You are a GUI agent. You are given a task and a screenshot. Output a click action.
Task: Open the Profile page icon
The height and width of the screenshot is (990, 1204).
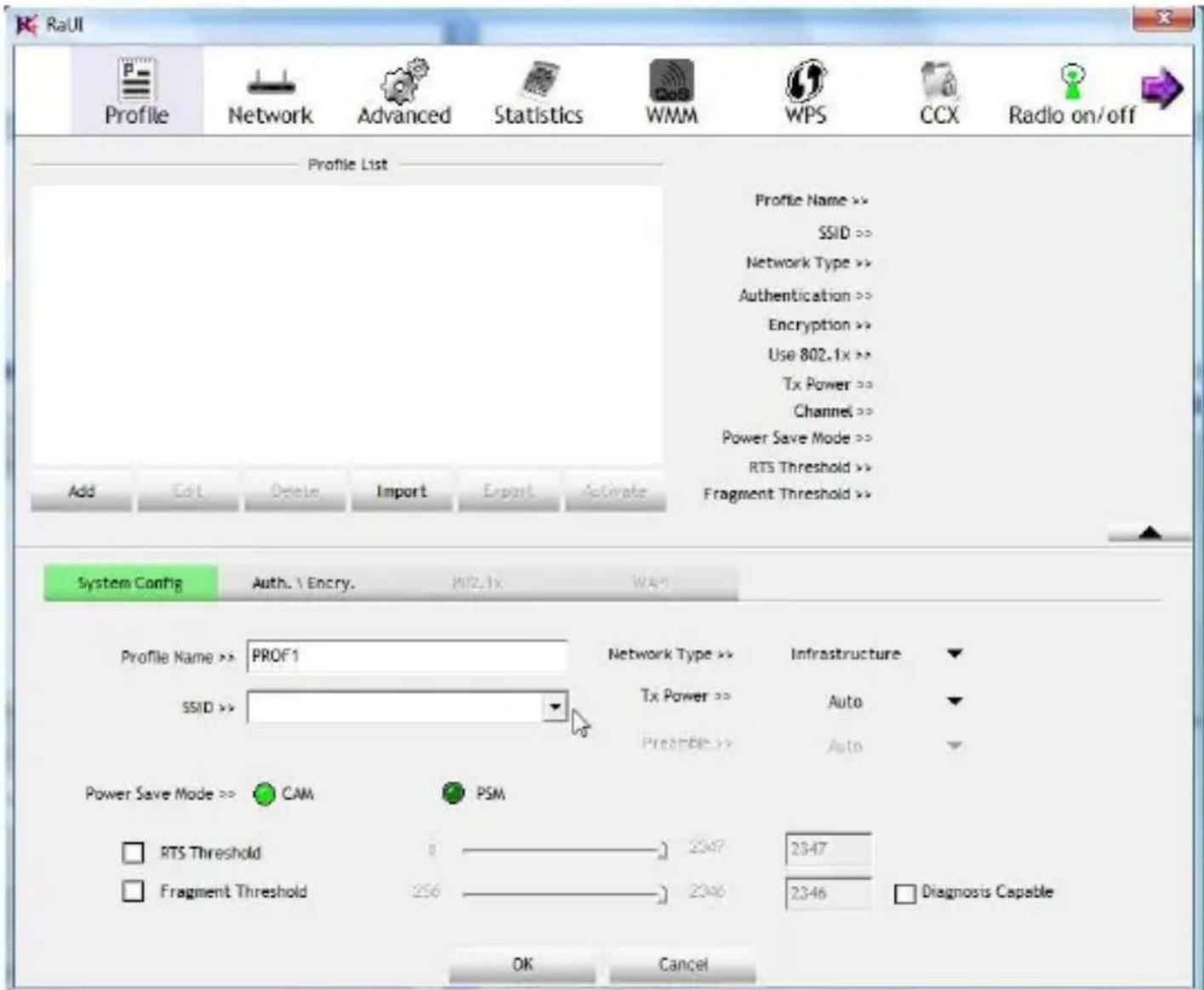coord(136,79)
